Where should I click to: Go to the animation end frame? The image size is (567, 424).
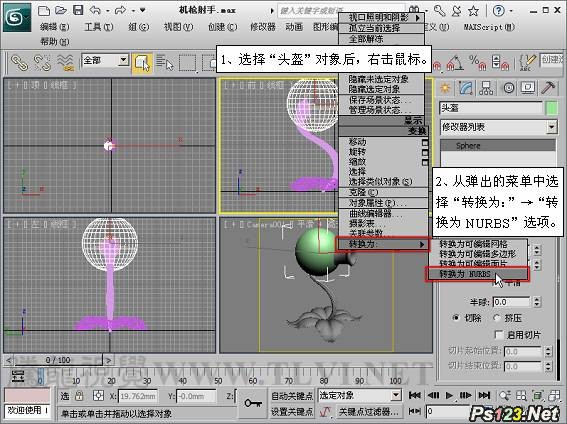pyautogui.click(x=484, y=395)
